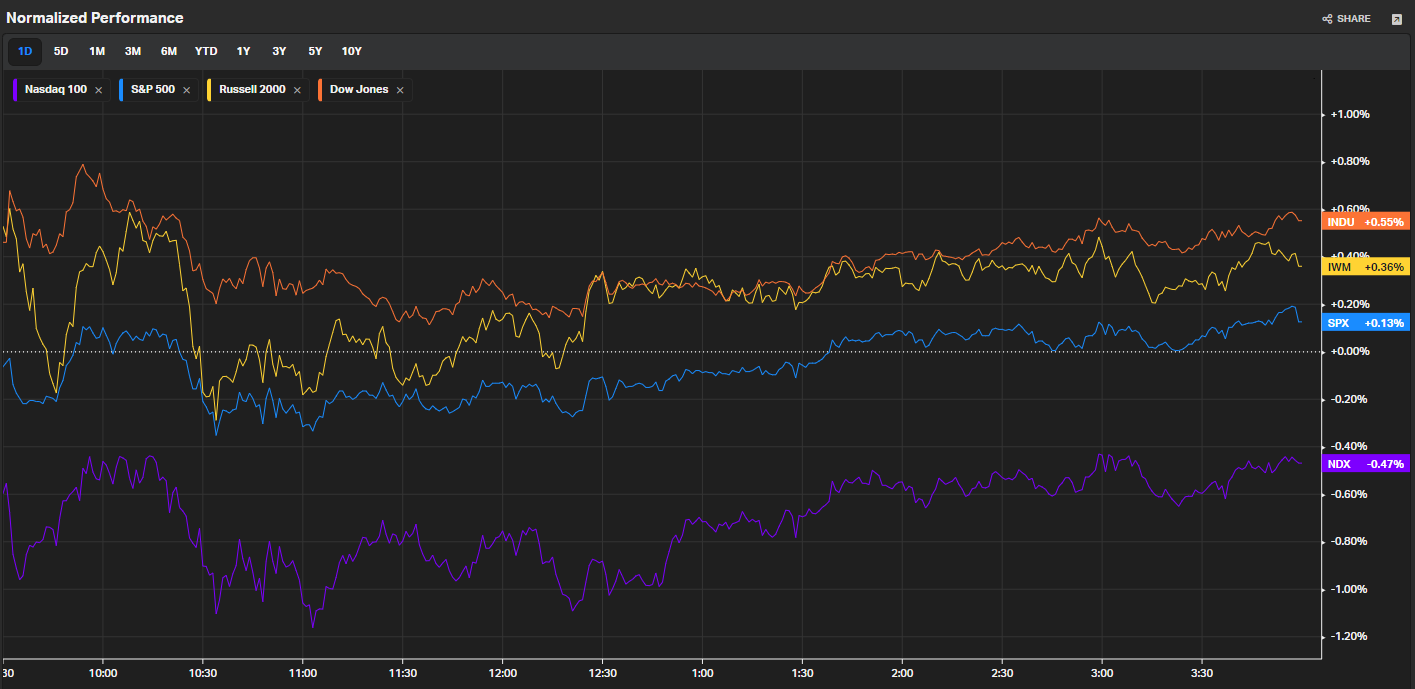Click the SHARE button text
This screenshot has width=1415, height=689.
[x=1353, y=19]
